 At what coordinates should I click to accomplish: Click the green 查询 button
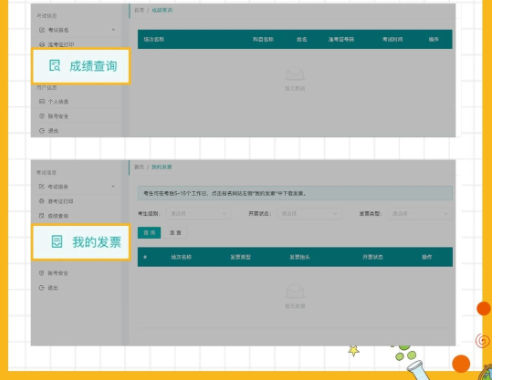coord(149,233)
